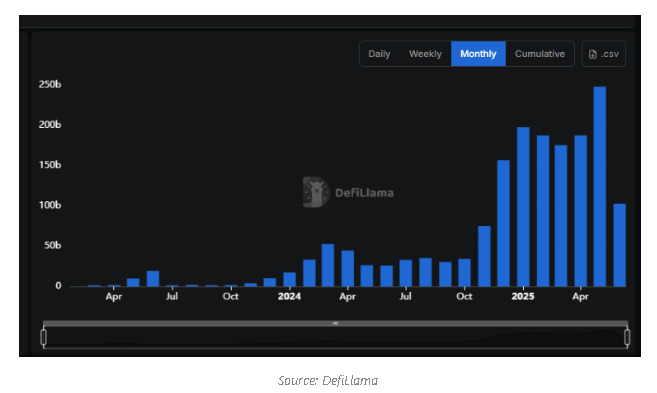Click the active Monthly tab

478,54
